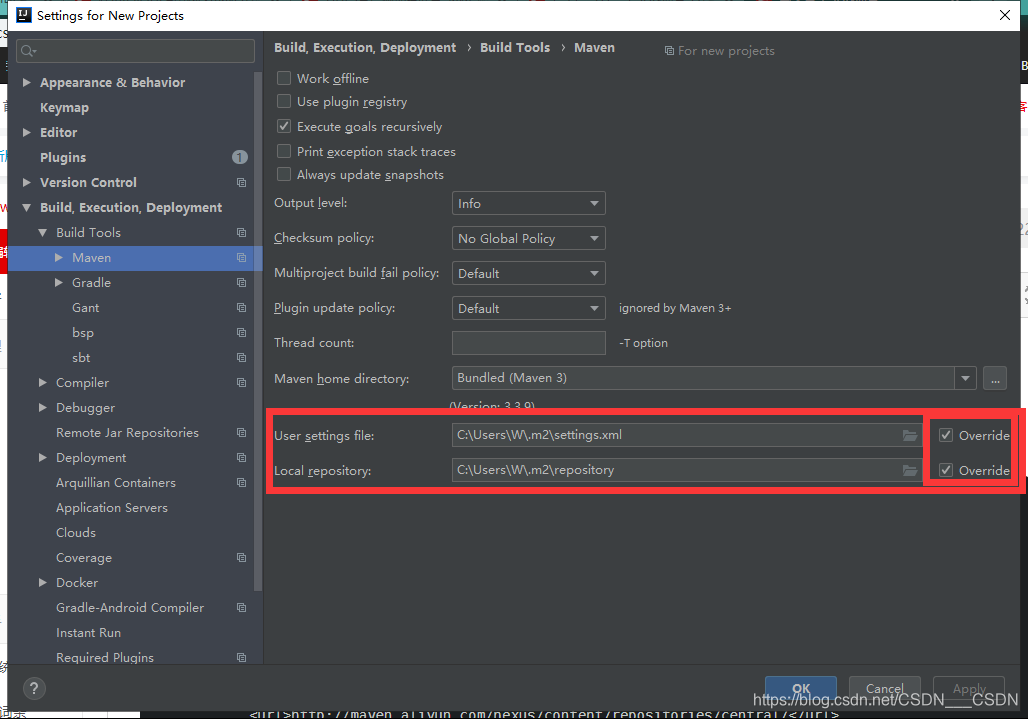
Task: Expand the Maven subtree arrow
Action: pyautogui.click(x=59, y=258)
